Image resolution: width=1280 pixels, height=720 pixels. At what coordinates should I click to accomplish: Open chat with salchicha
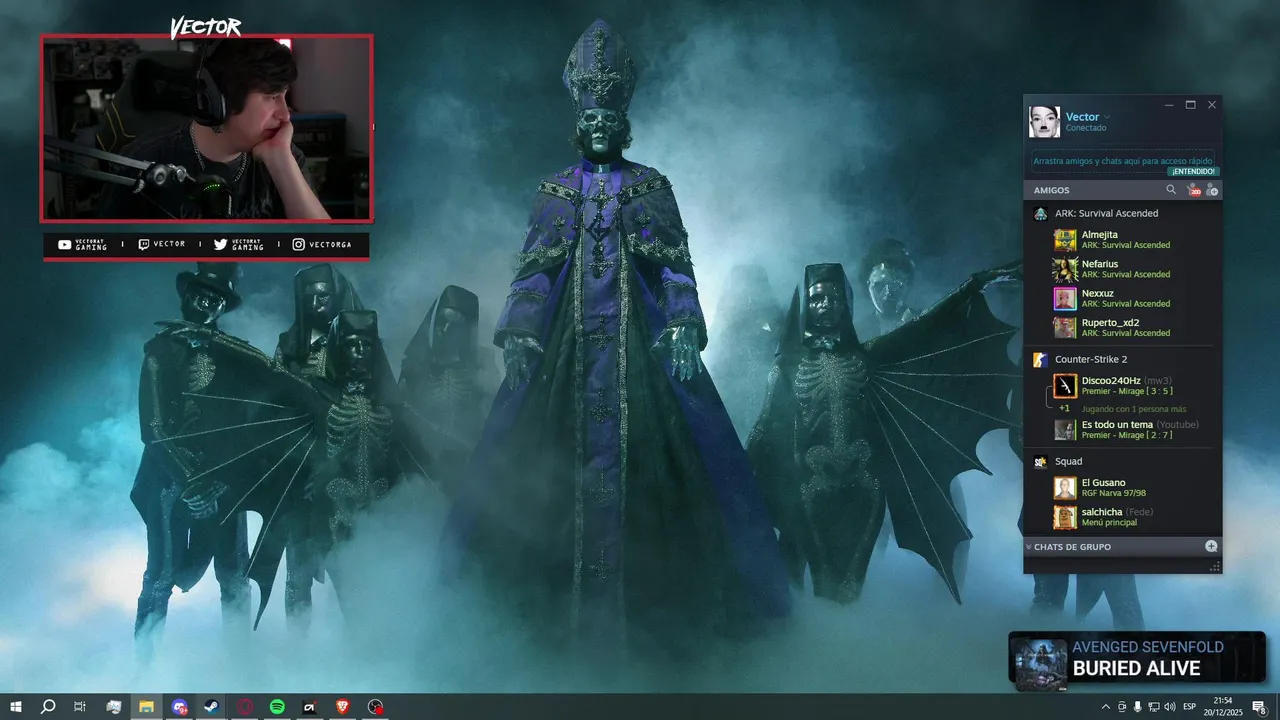coord(1123,517)
